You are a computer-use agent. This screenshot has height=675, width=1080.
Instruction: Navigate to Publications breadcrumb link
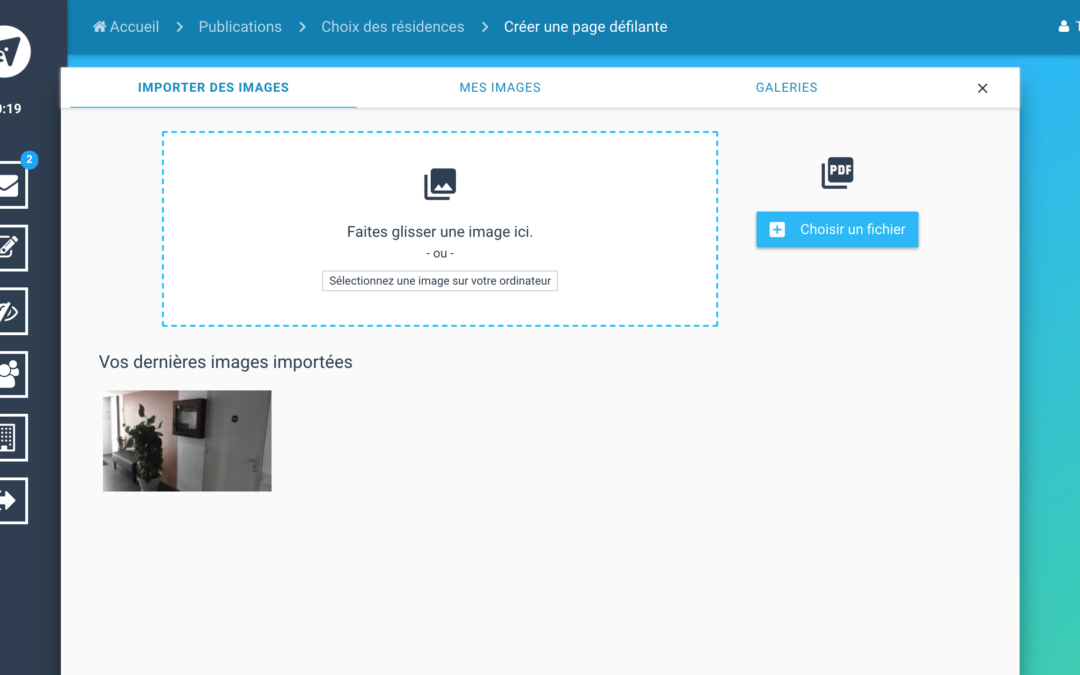[240, 27]
